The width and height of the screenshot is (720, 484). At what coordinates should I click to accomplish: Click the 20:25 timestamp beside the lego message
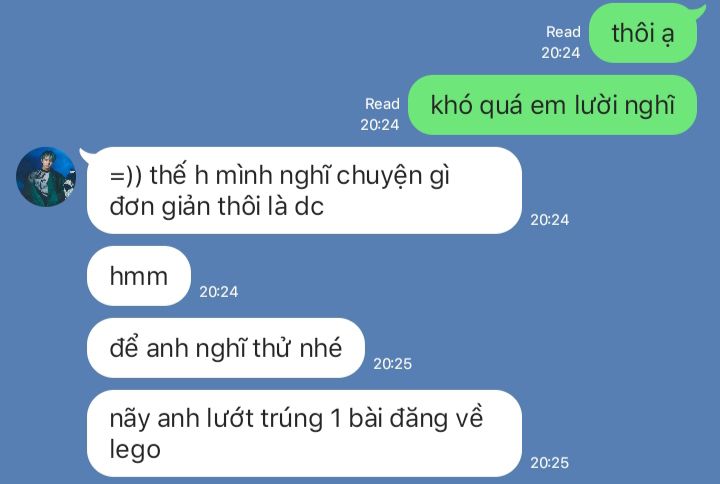[x=550, y=462]
